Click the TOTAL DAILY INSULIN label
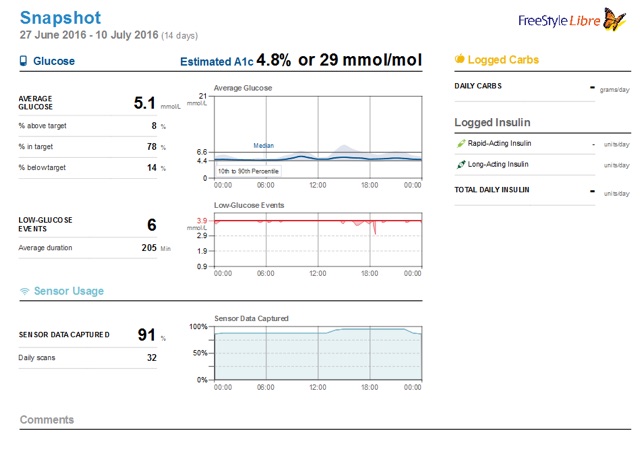This screenshot has height=450, width=640. click(x=492, y=190)
